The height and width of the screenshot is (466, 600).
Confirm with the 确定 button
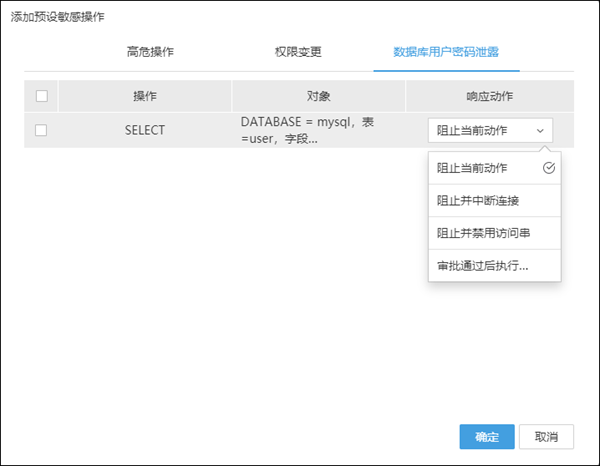click(487, 437)
